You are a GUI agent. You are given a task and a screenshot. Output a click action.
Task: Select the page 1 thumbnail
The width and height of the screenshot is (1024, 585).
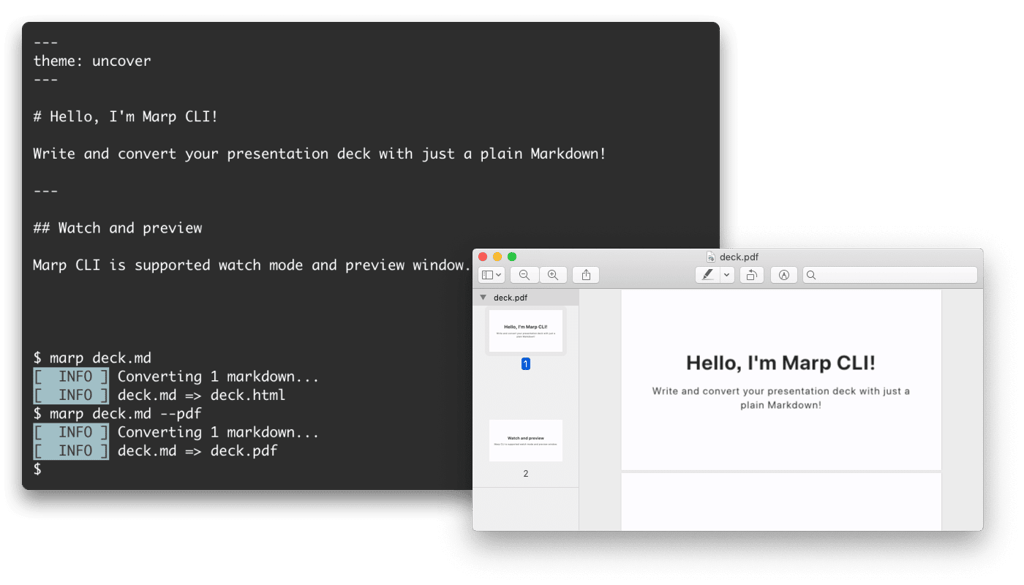click(x=526, y=330)
